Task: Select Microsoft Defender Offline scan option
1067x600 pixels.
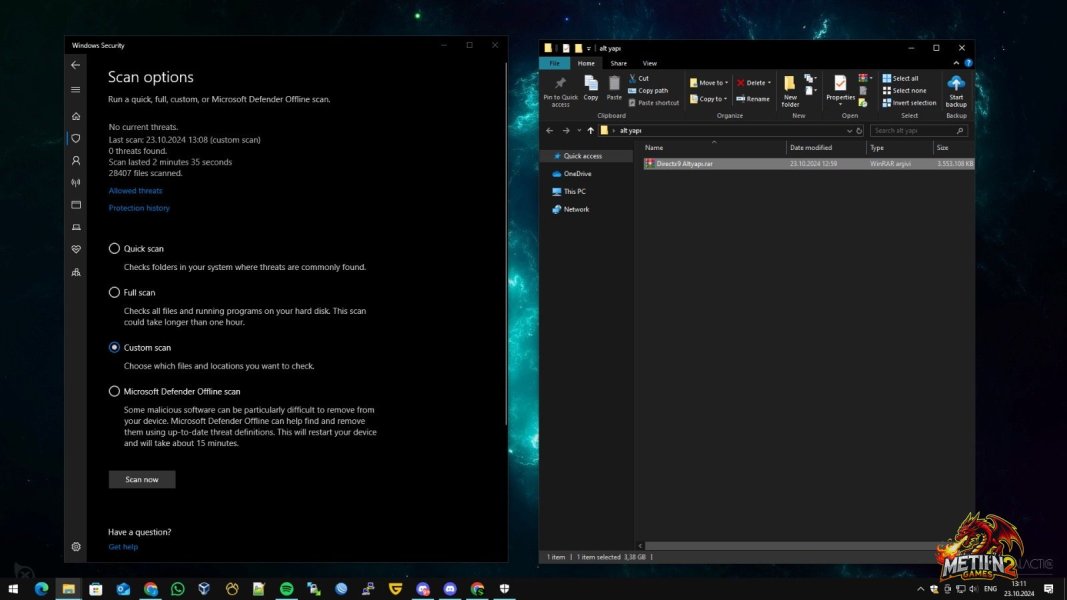Action: pyautogui.click(x=114, y=392)
